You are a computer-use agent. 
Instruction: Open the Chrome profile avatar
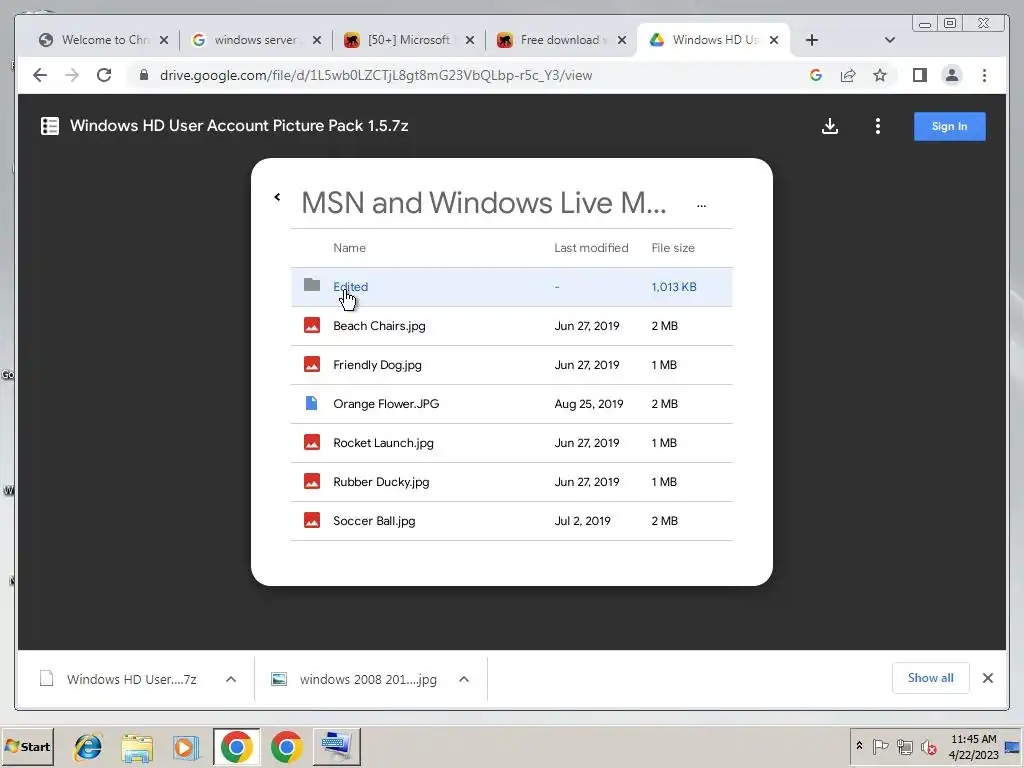(x=952, y=75)
